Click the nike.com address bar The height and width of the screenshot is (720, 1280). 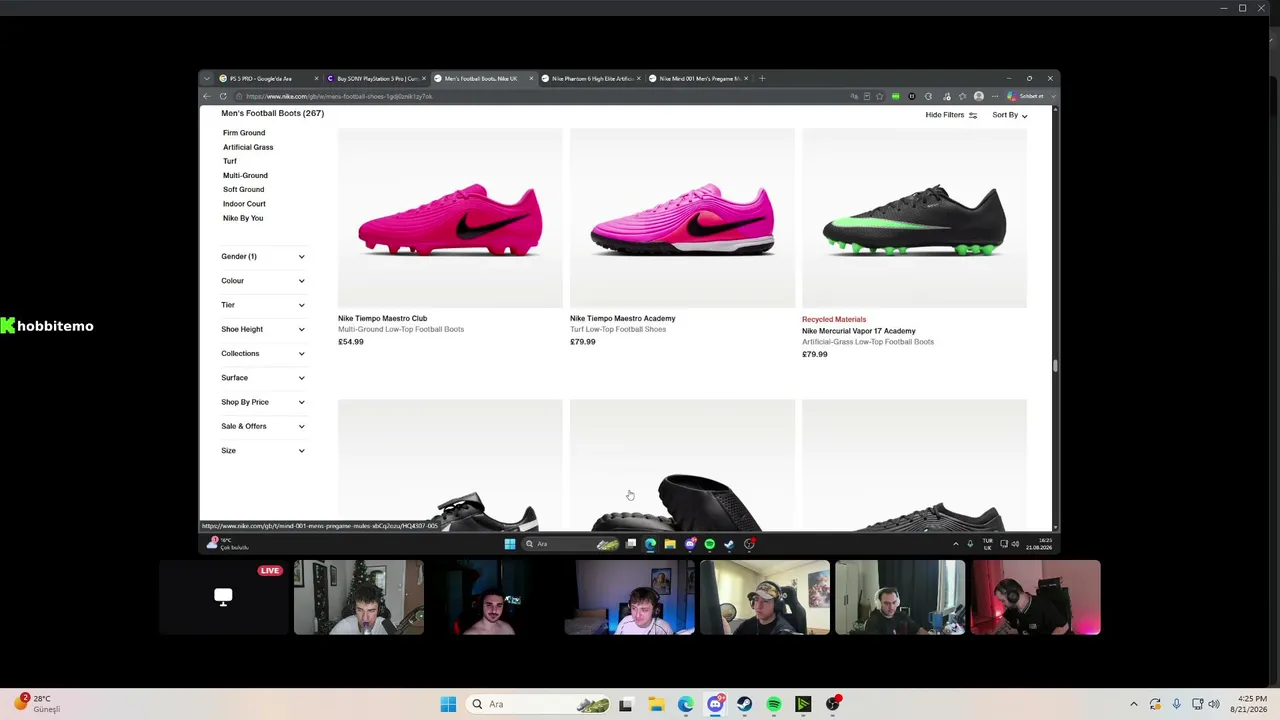pyautogui.click(x=540, y=96)
